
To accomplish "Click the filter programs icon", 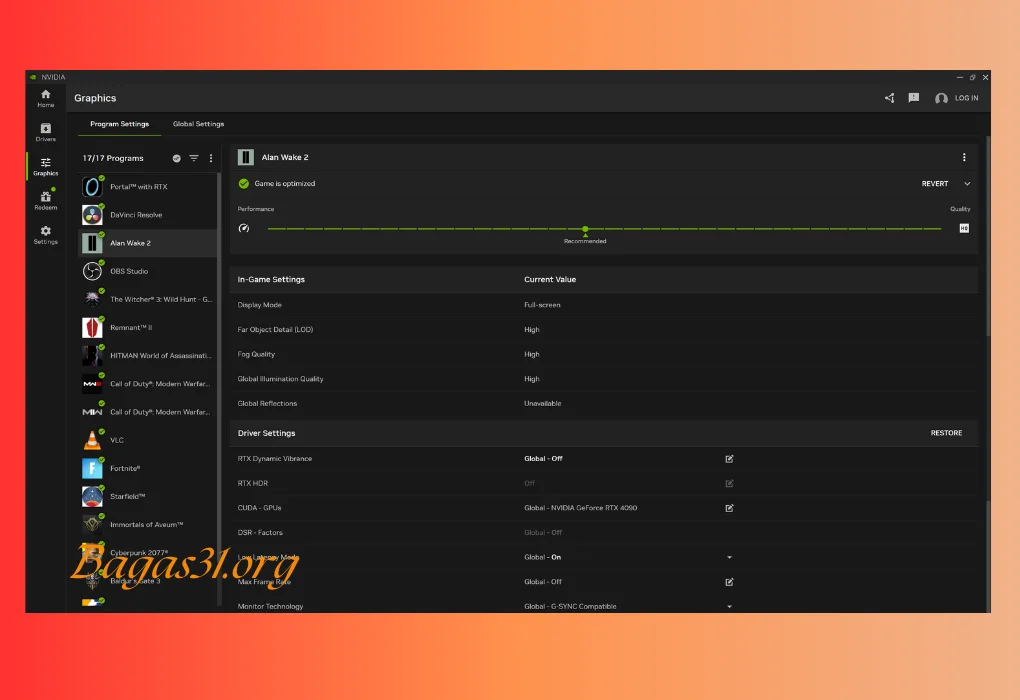I will click(x=194, y=158).
